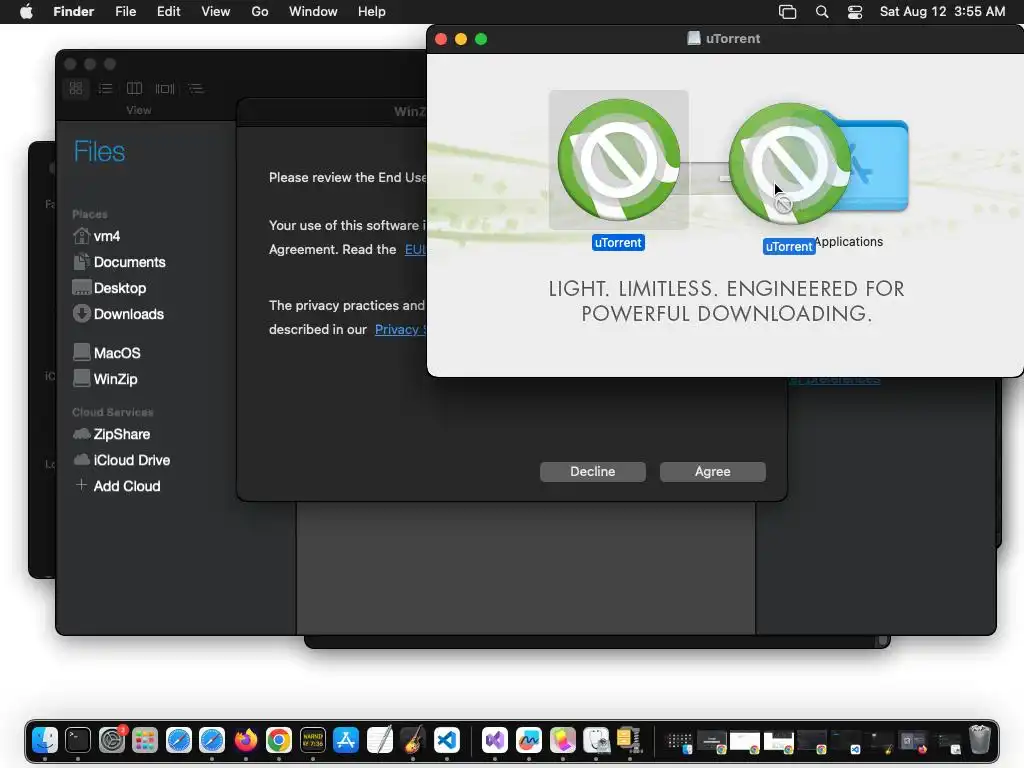Open the Finder menu
Image resolution: width=1024 pixels, height=768 pixels.
pos(73,12)
